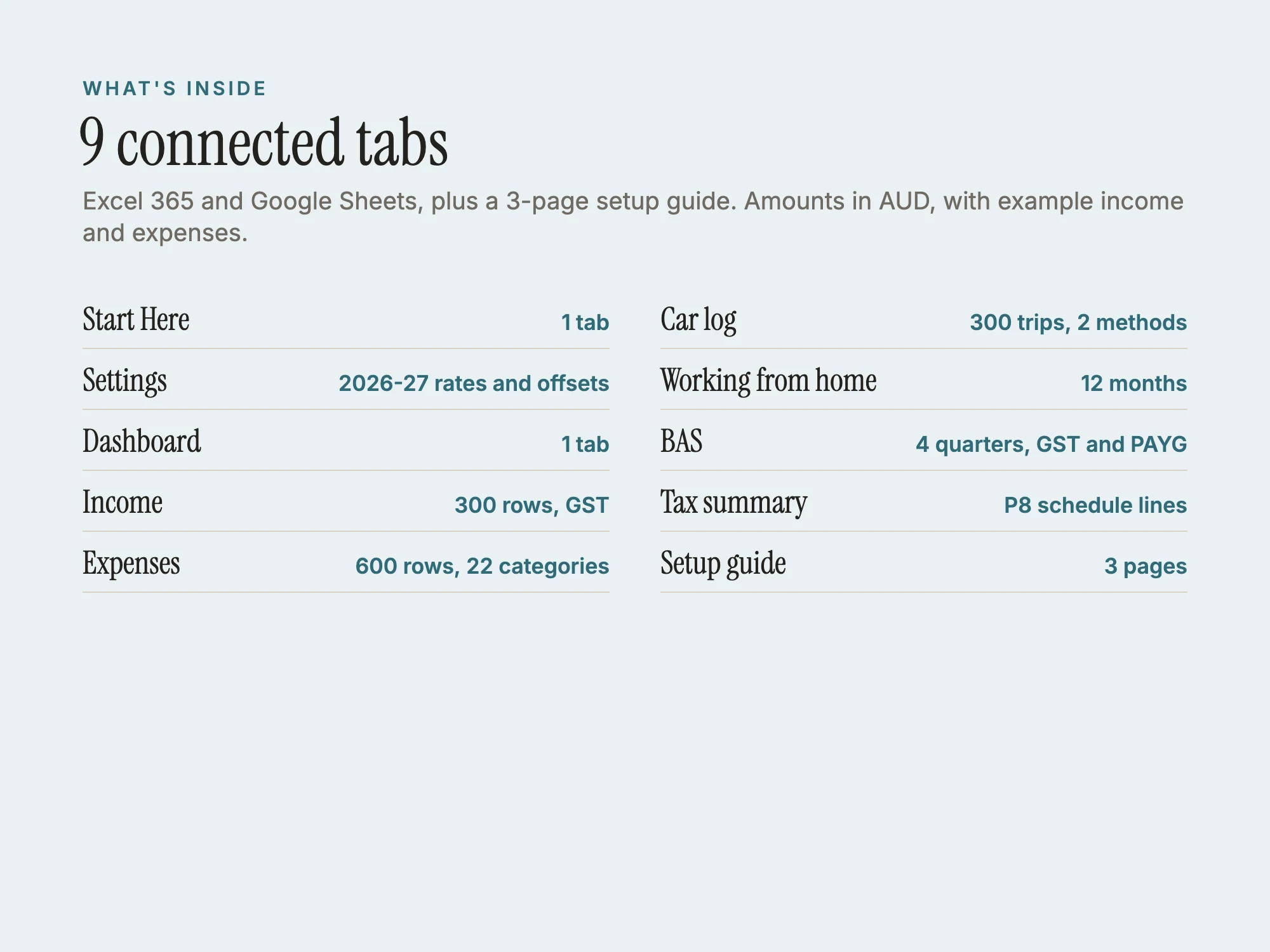1270x952 pixels.
Task: Click the "3 pages" detail text
Action: [x=1146, y=566]
